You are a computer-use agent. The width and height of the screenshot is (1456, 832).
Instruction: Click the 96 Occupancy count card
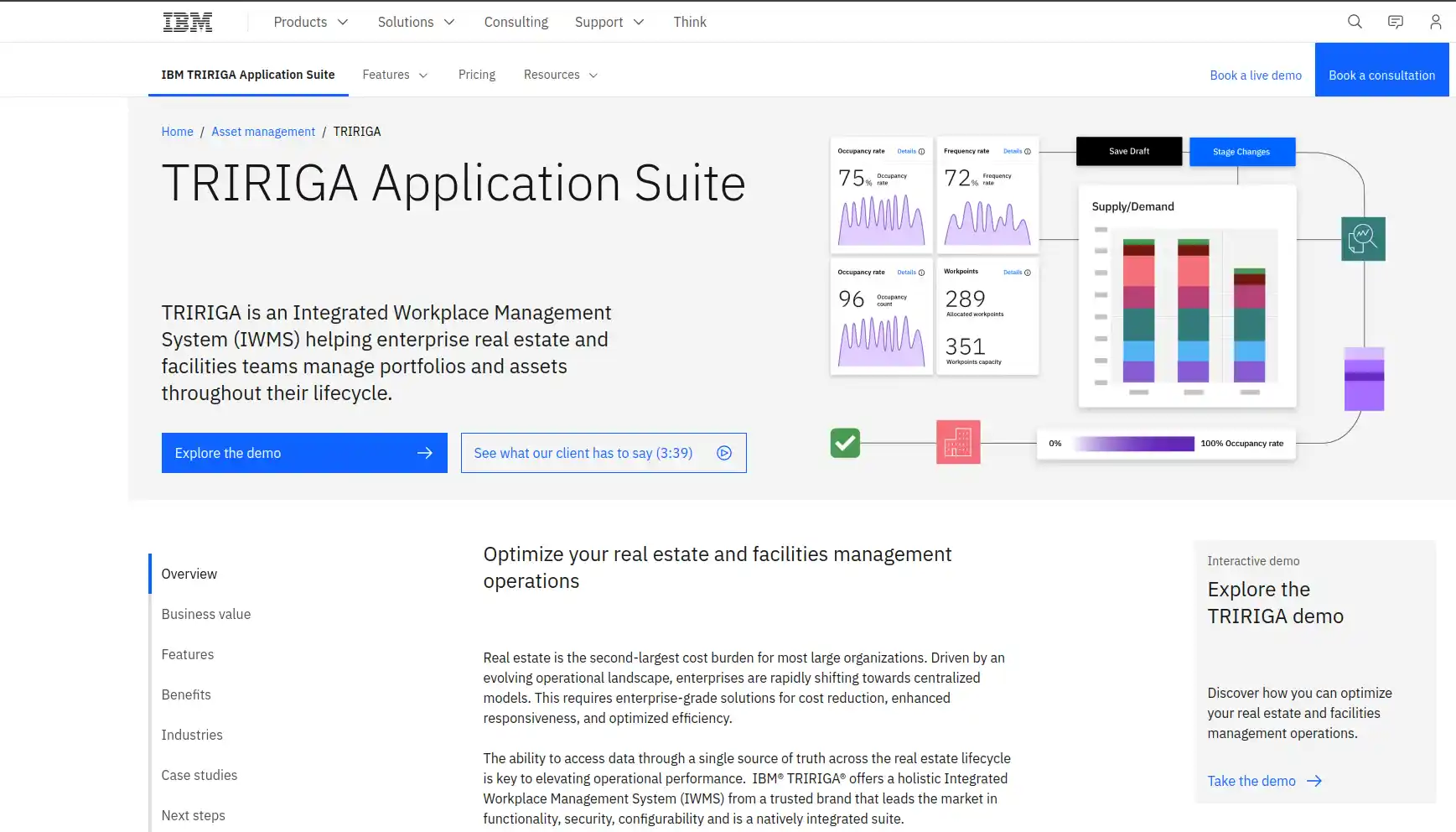click(x=881, y=316)
